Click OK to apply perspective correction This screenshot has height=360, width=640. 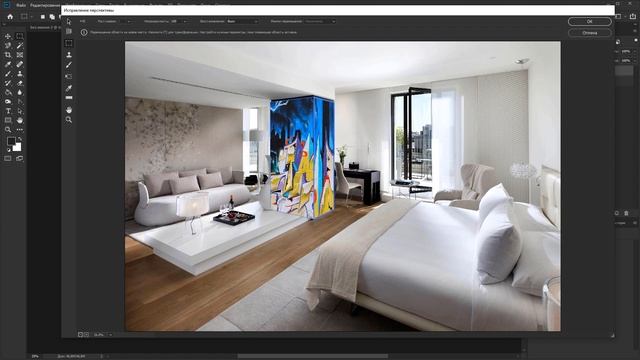[x=589, y=21]
